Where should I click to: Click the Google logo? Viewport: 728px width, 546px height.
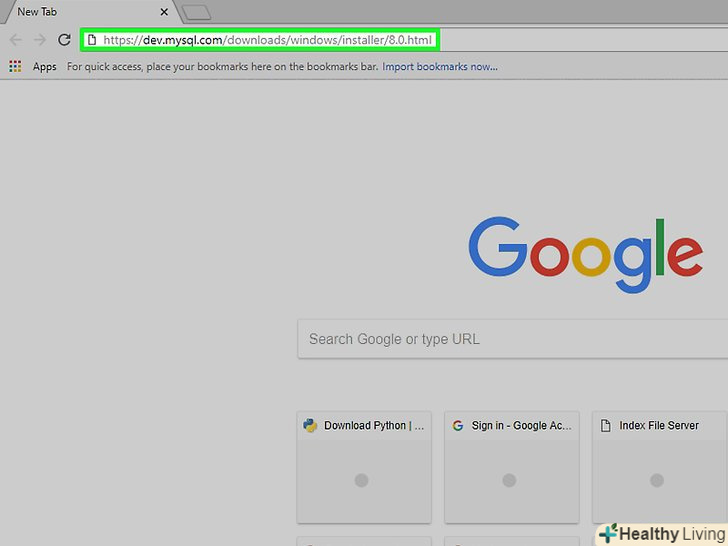[x=585, y=254]
